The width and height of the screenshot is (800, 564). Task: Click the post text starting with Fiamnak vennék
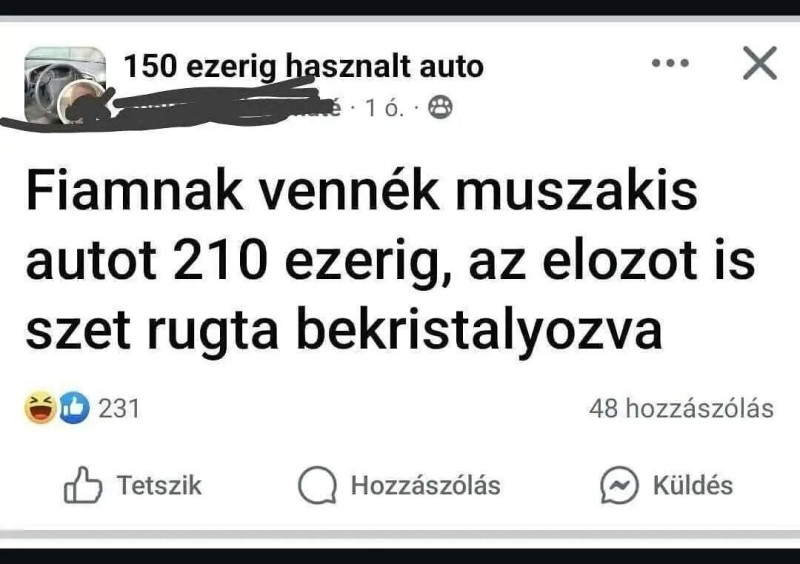click(x=390, y=260)
